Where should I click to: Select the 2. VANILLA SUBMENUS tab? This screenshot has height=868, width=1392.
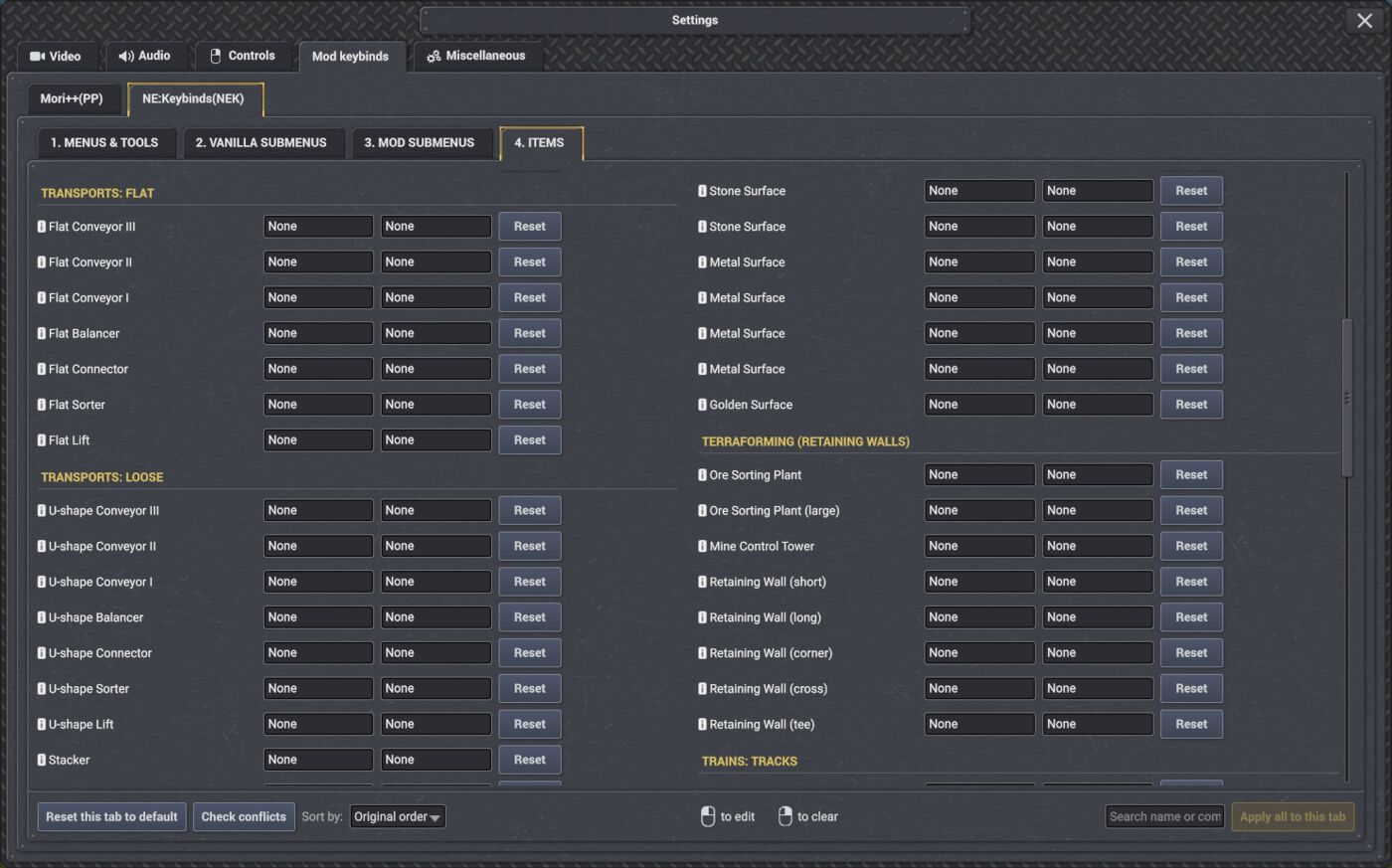(261, 143)
